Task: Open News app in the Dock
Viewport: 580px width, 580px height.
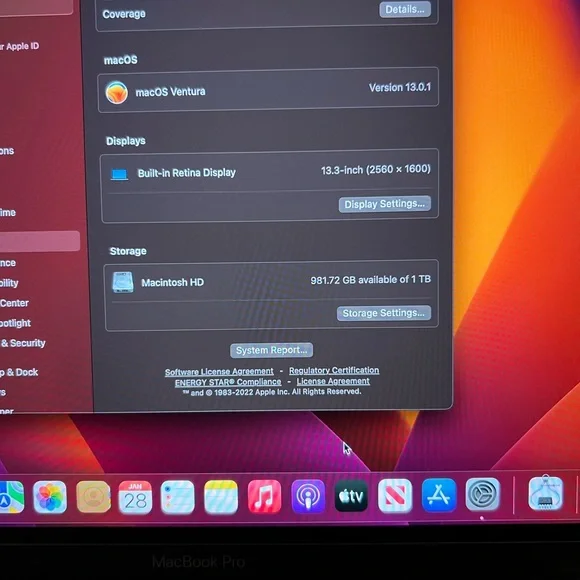Action: 395,496
